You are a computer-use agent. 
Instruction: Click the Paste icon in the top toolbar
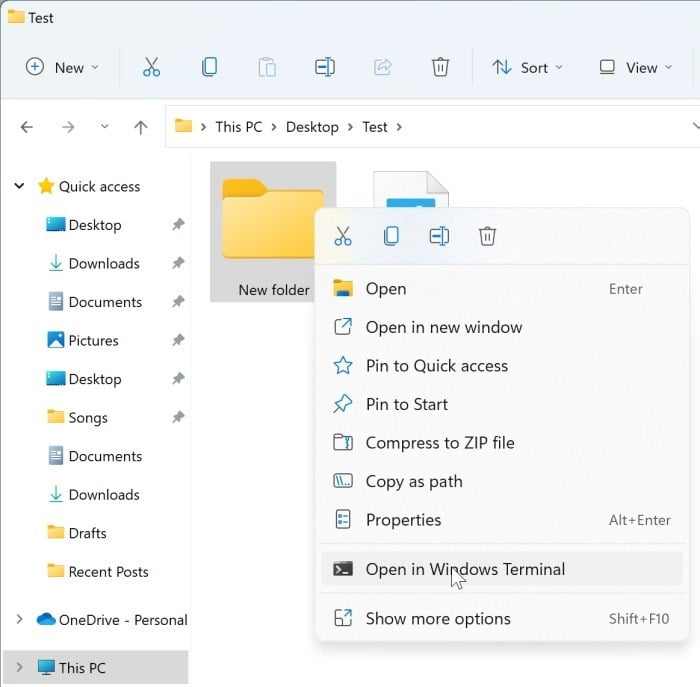pyautogui.click(x=267, y=67)
